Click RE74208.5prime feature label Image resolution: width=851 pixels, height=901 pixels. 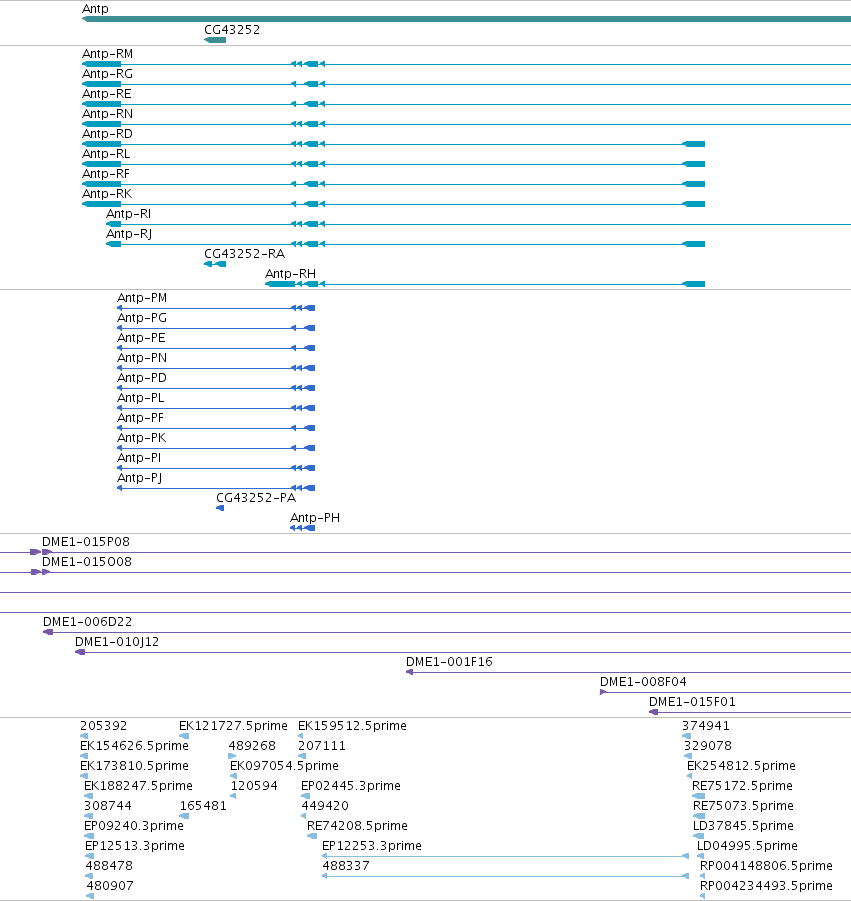pos(357,826)
